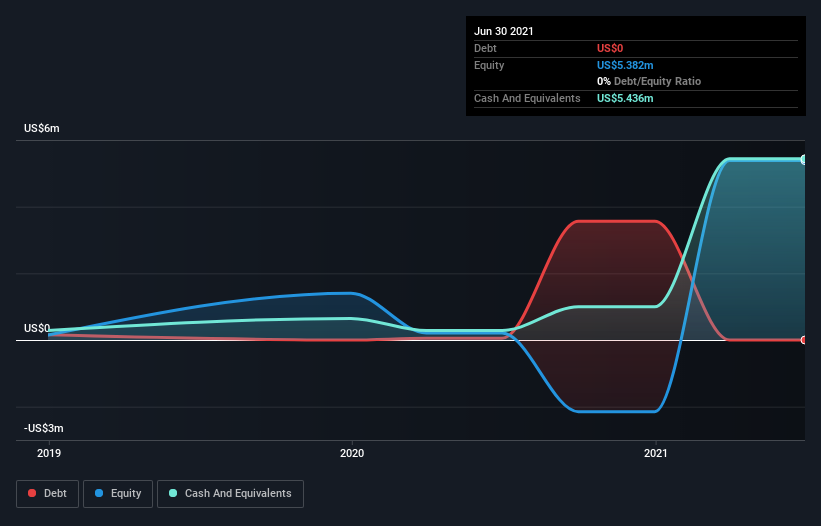Click the US$6m y-axis label
Screen dimensions: 821x526
pos(42,128)
